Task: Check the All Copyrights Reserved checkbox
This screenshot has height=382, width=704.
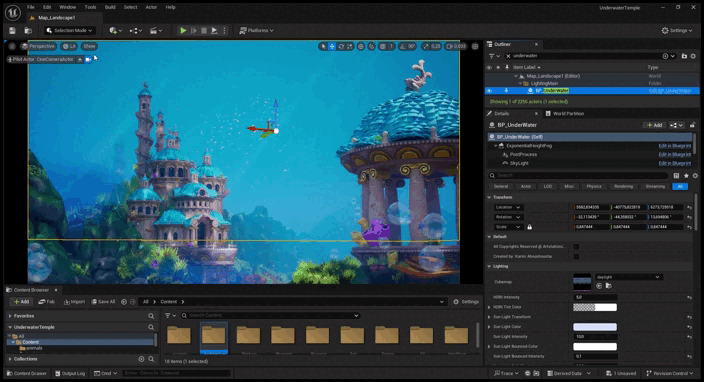Action: [576, 246]
